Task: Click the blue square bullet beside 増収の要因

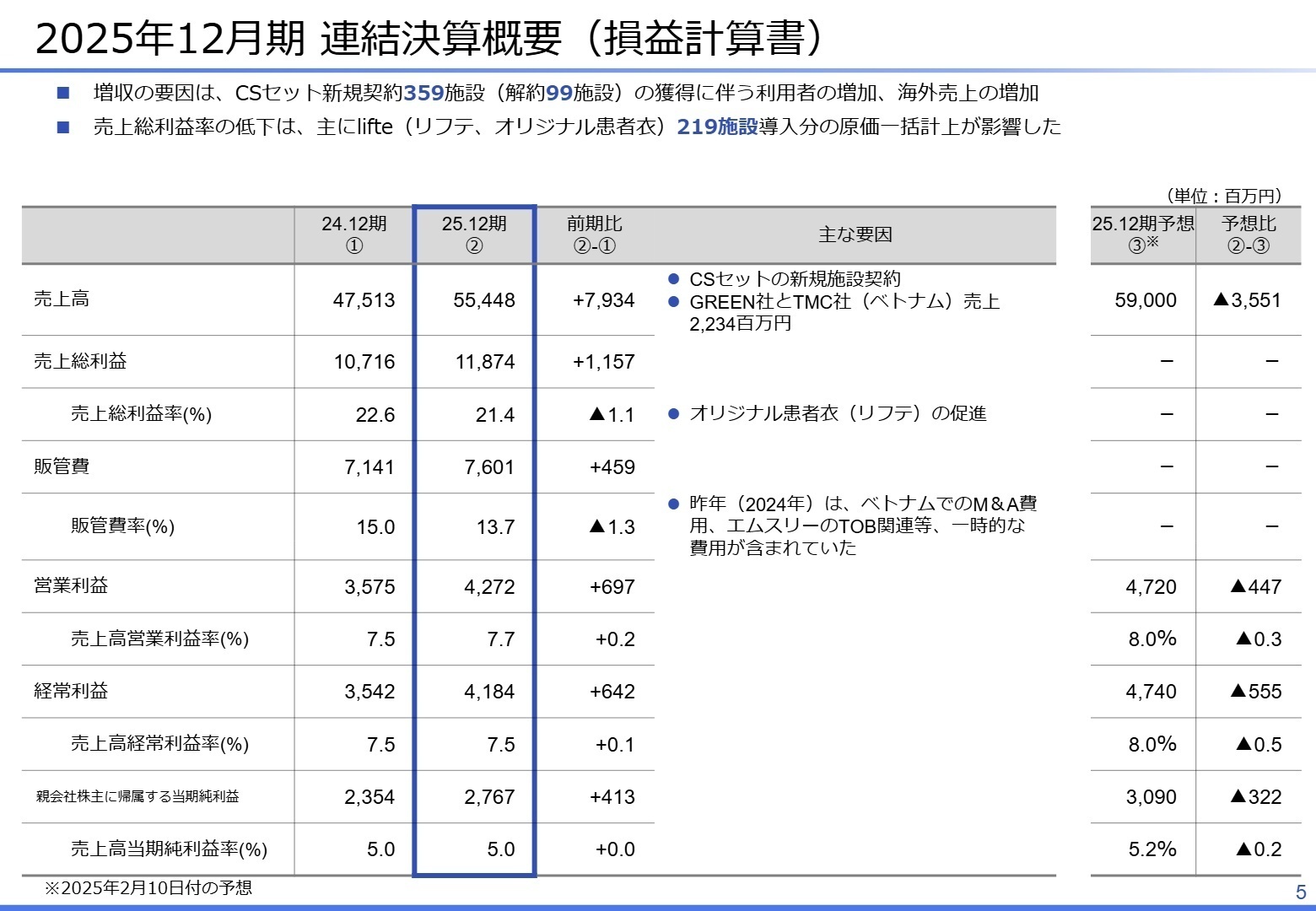Action: coord(62,94)
